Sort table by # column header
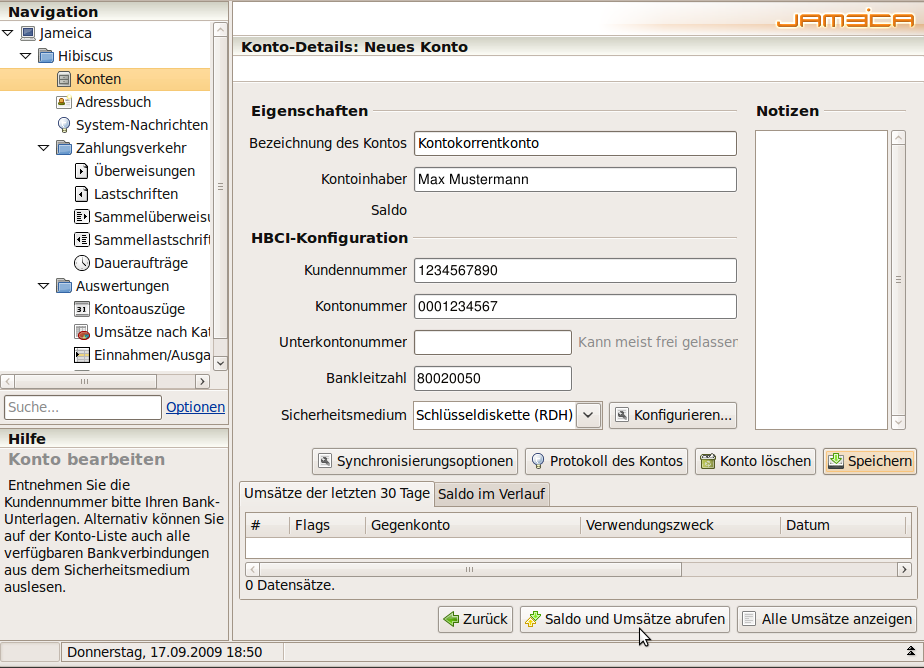Viewport: 924px width, 668px height. 268,525
